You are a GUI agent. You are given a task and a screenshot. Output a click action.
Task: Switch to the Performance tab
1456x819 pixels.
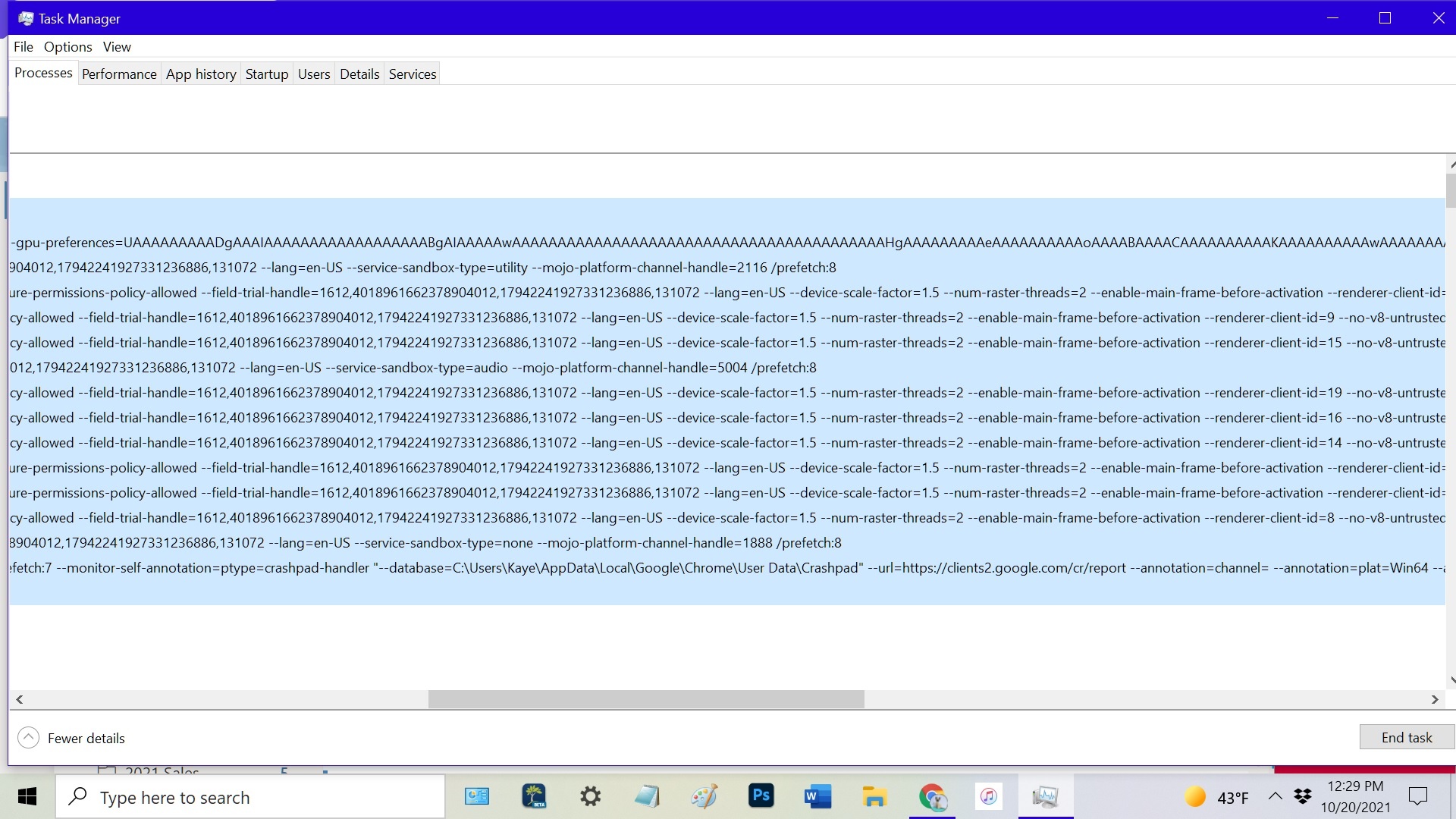click(x=119, y=74)
